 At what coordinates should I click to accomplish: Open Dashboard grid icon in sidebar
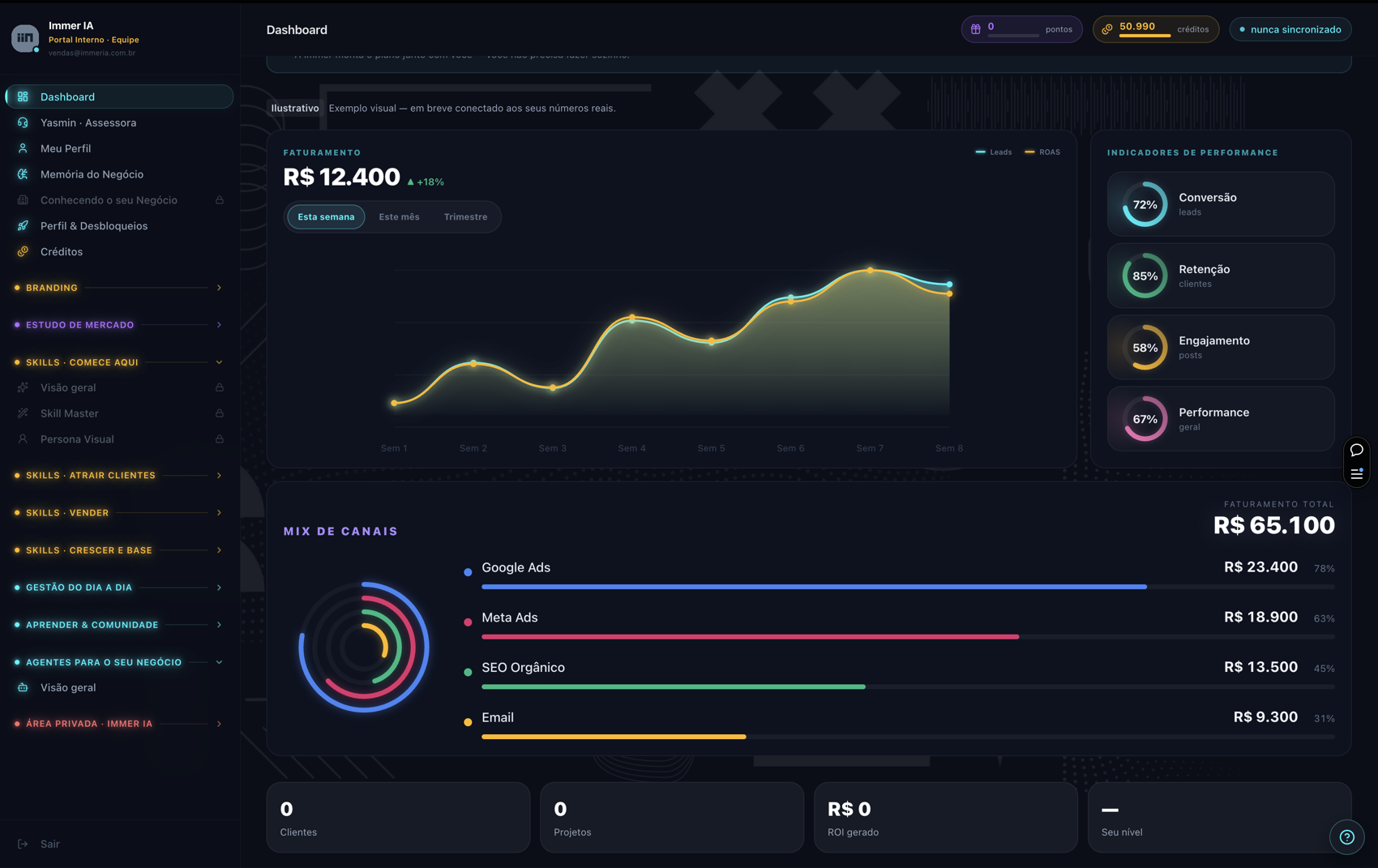click(x=23, y=96)
